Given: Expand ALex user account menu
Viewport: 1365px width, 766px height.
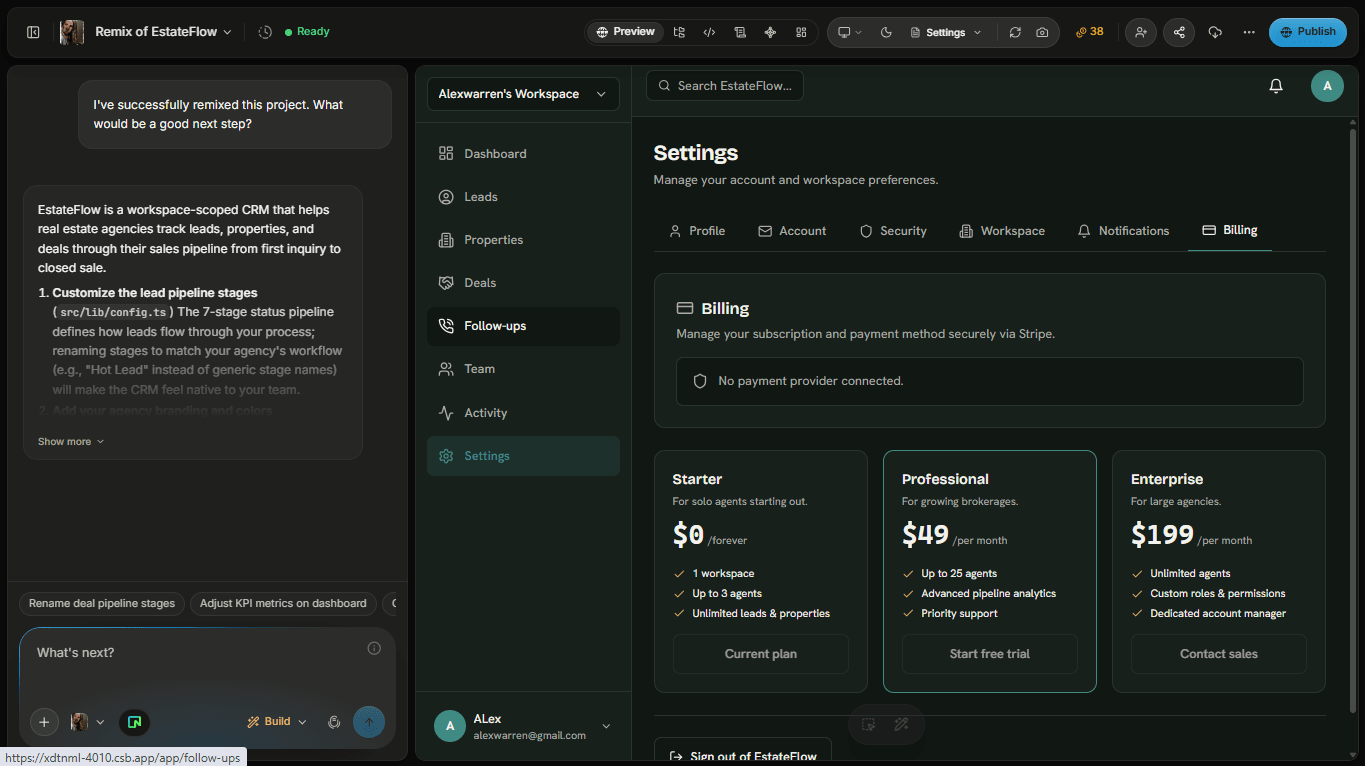Looking at the screenshot, I should pyautogui.click(x=523, y=726).
